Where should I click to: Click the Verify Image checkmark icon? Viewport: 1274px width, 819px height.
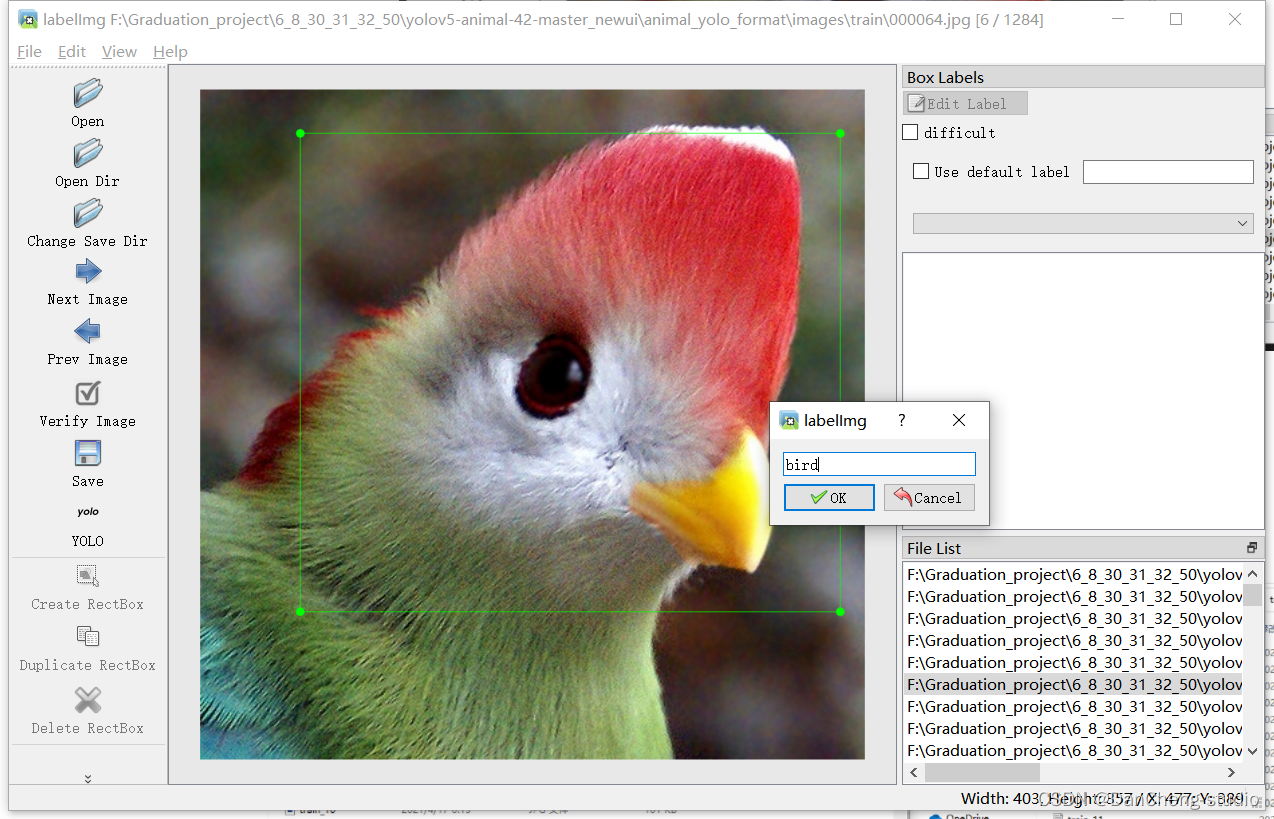click(88, 393)
